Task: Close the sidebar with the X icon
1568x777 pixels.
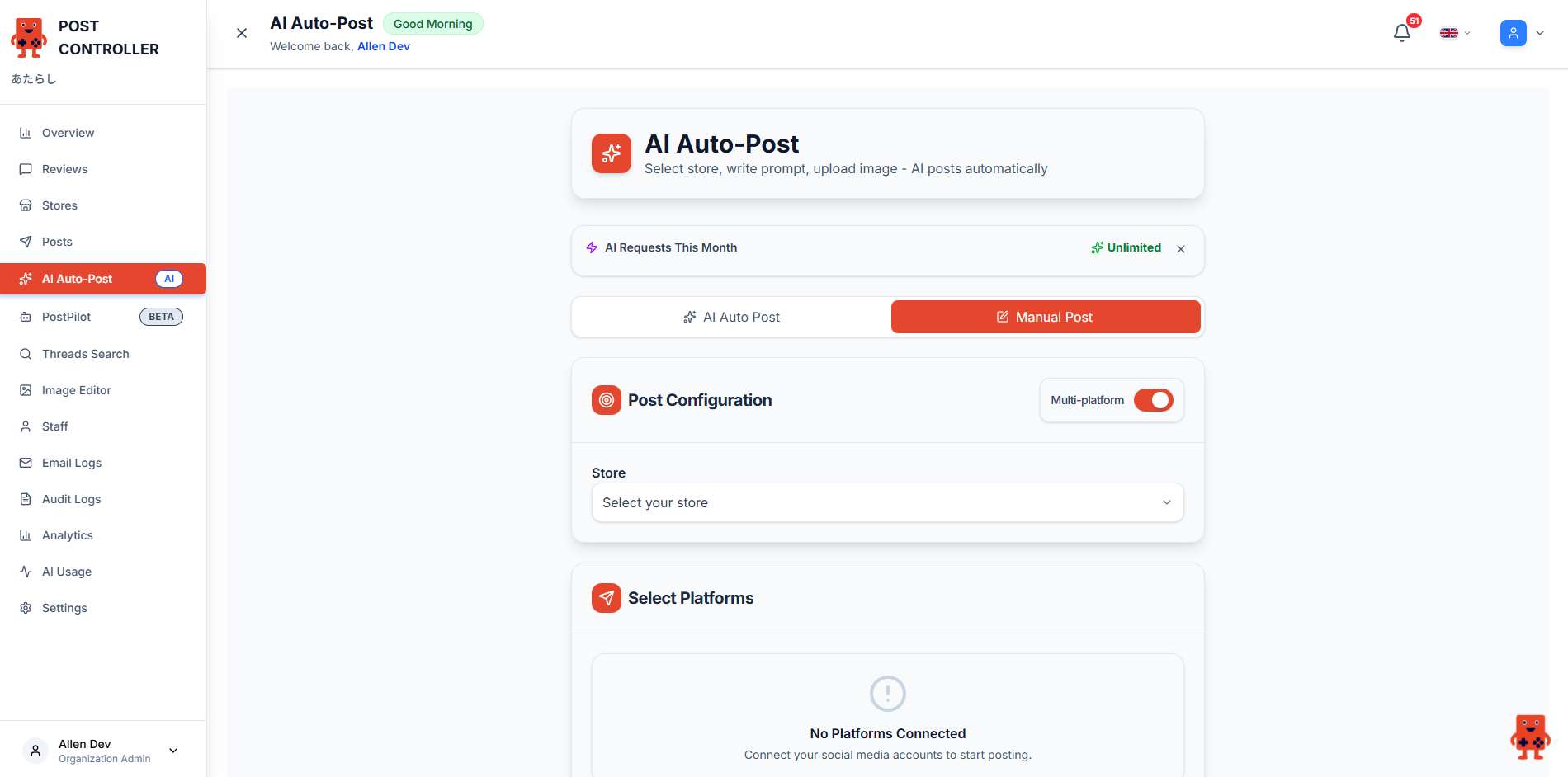Action: 242,33
